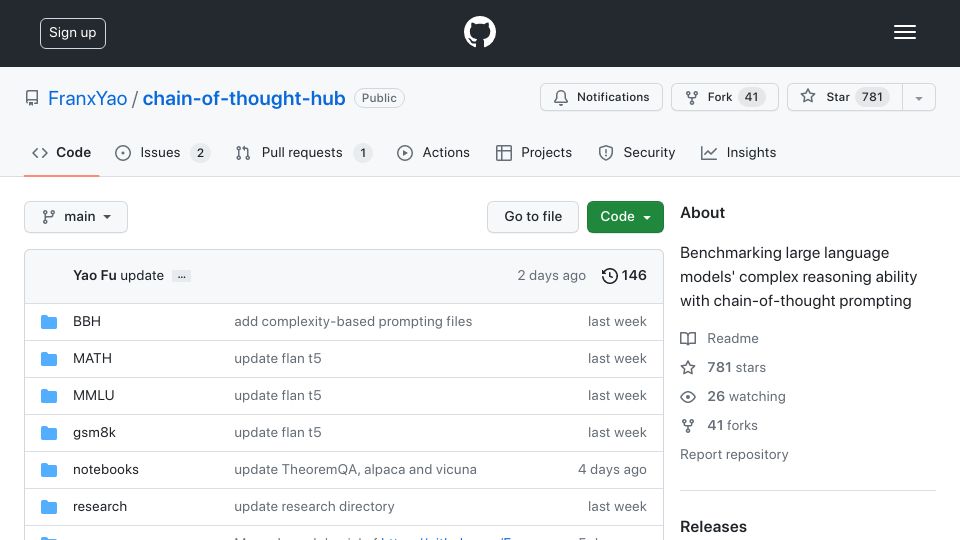Click the '4 days ago' notebooks timestamp
The width and height of the screenshot is (960, 540).
[x=612, y=470]
